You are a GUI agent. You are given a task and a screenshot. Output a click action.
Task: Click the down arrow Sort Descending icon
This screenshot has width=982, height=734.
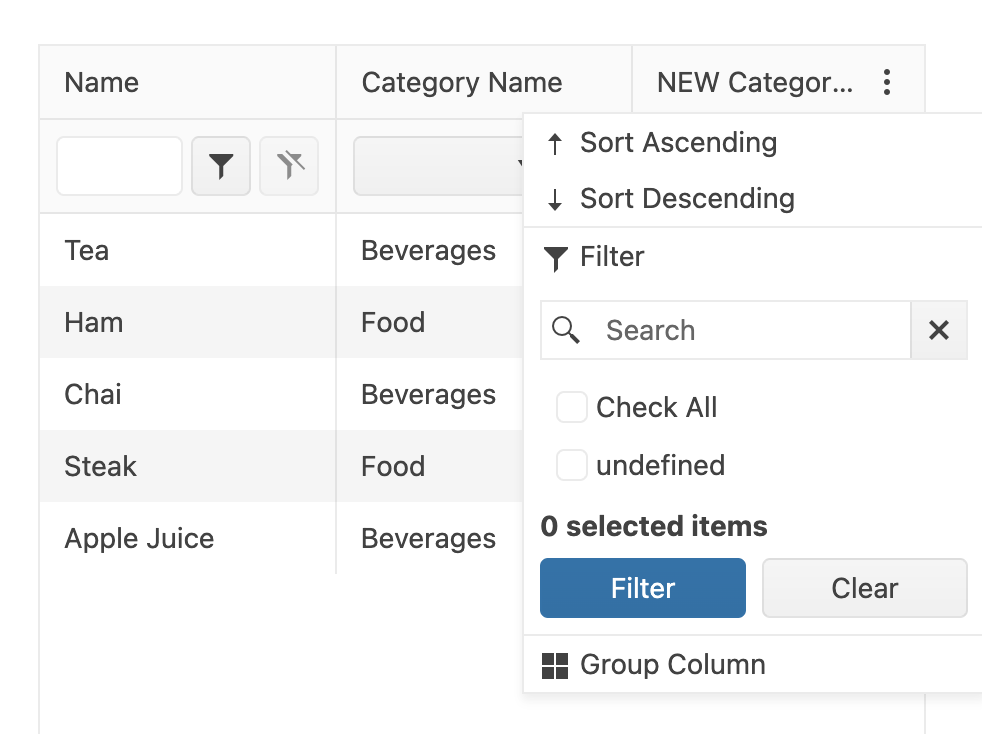pyautogui.click(x=555, y=199)
